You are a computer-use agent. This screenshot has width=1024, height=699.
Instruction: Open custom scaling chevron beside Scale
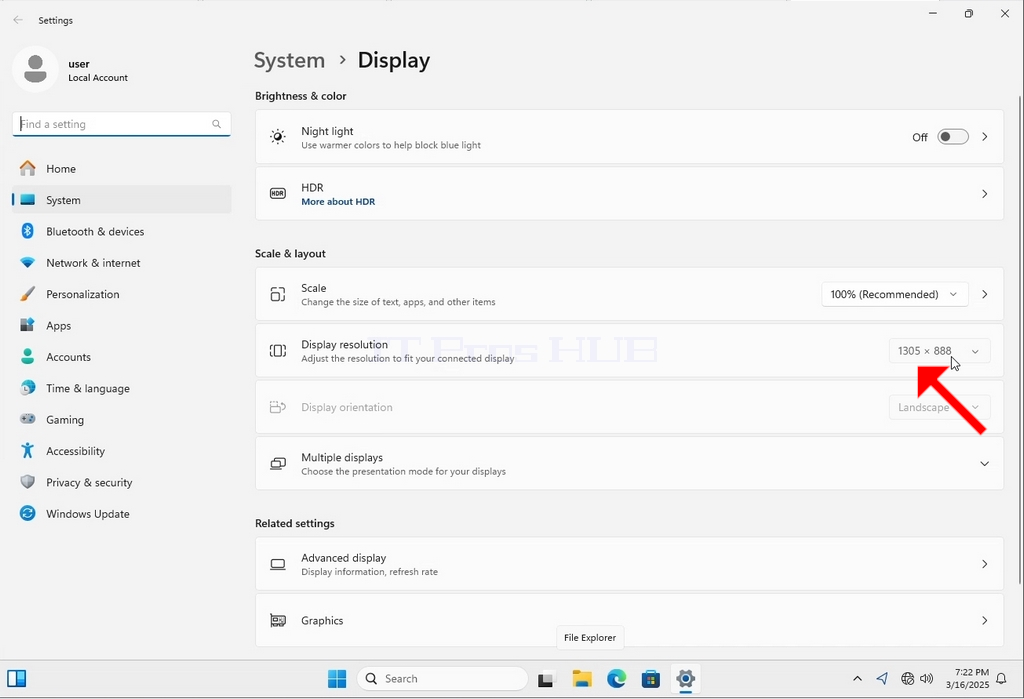point(985,294)
